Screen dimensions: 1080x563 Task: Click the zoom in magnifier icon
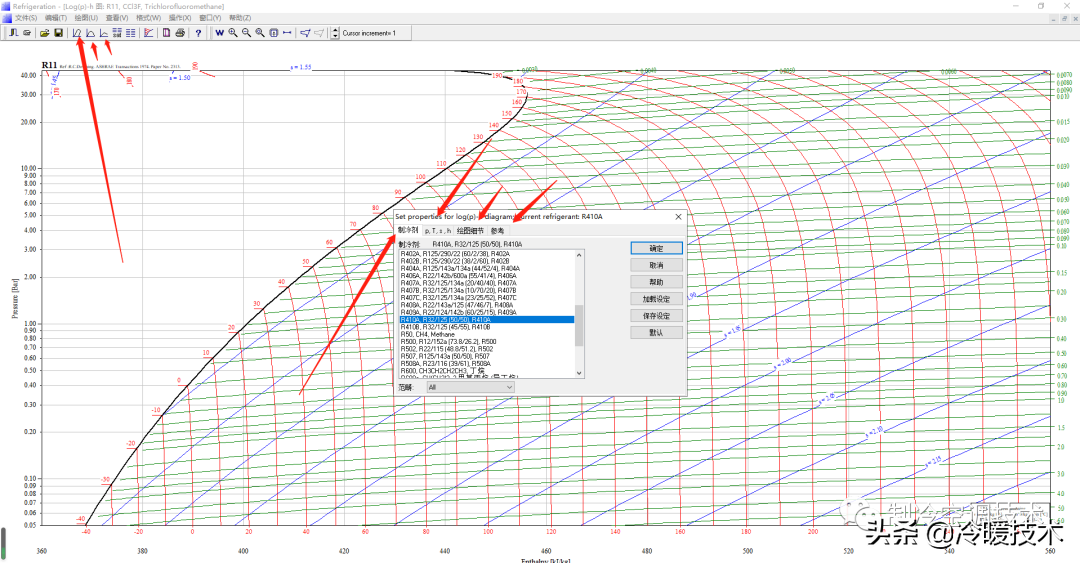pyautogui.click(x=233, y=33)
